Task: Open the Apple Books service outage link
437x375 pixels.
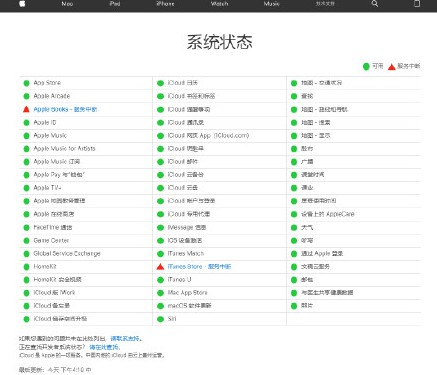Action: (x=65, y=109)
